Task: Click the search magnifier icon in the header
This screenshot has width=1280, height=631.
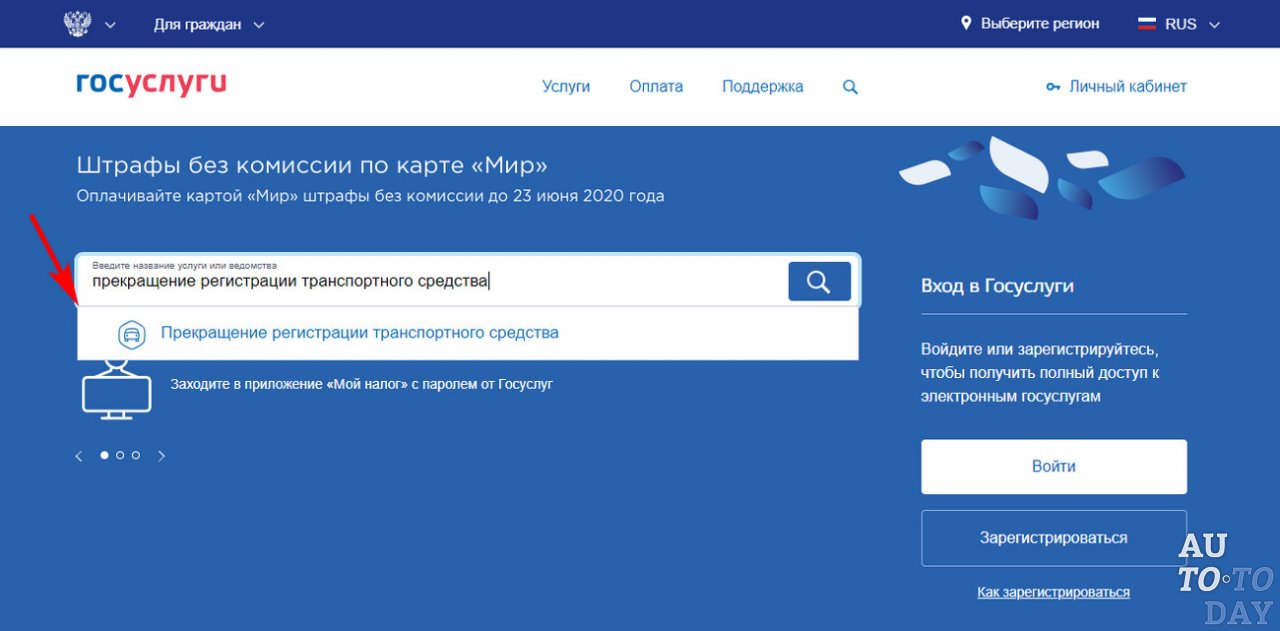Action: coord(849,86)
